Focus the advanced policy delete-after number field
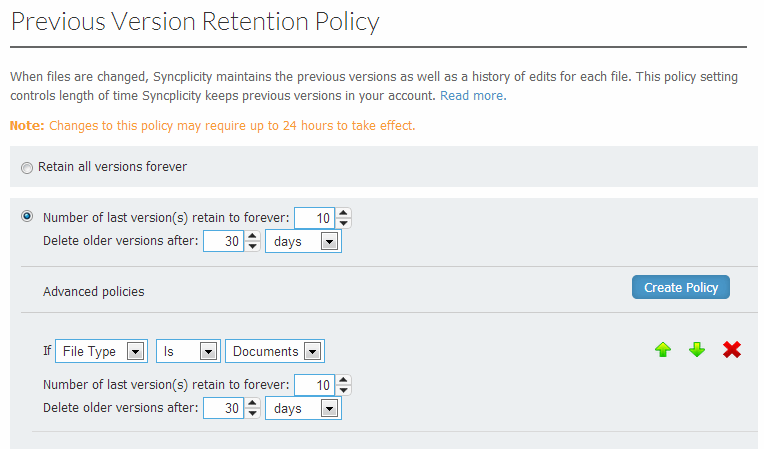764x449 pixels. pos(223,408)
